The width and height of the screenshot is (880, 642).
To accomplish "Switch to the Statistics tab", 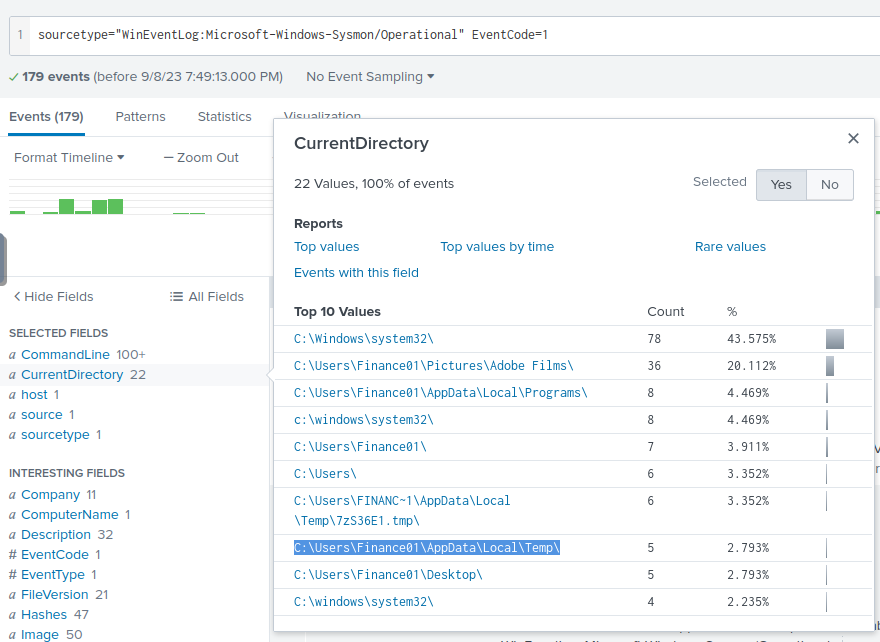I will pos(224,117).
